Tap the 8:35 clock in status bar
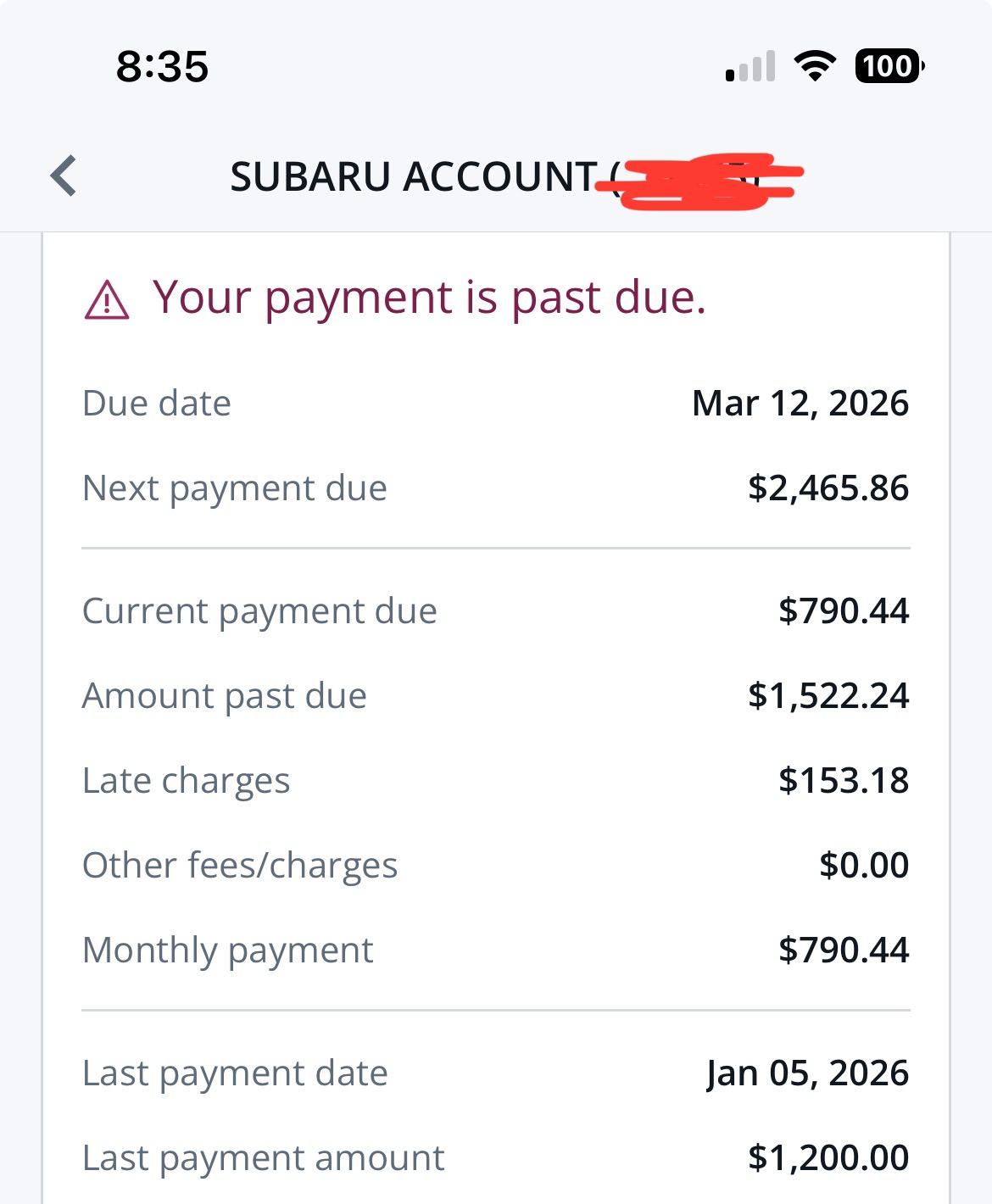The width and height of the screenshot is (992, 1204). 162,67
